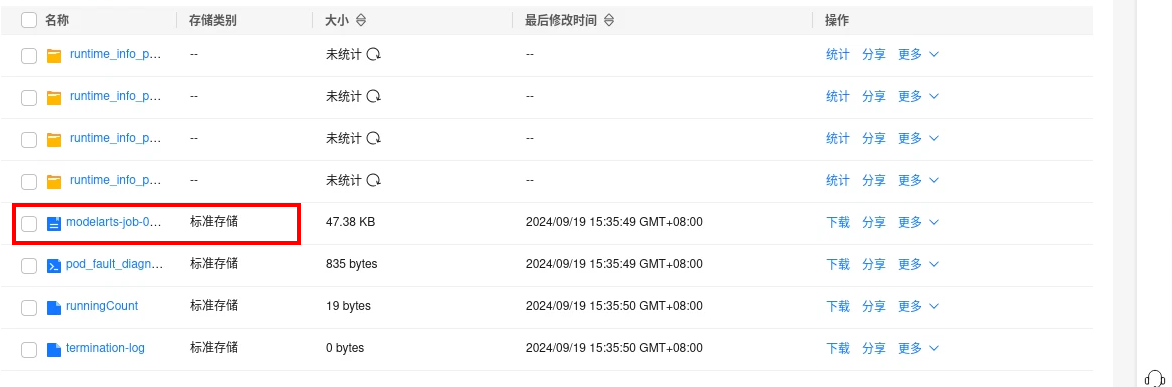
Task: Open the runningCount file name link
Action: point(102,306)
